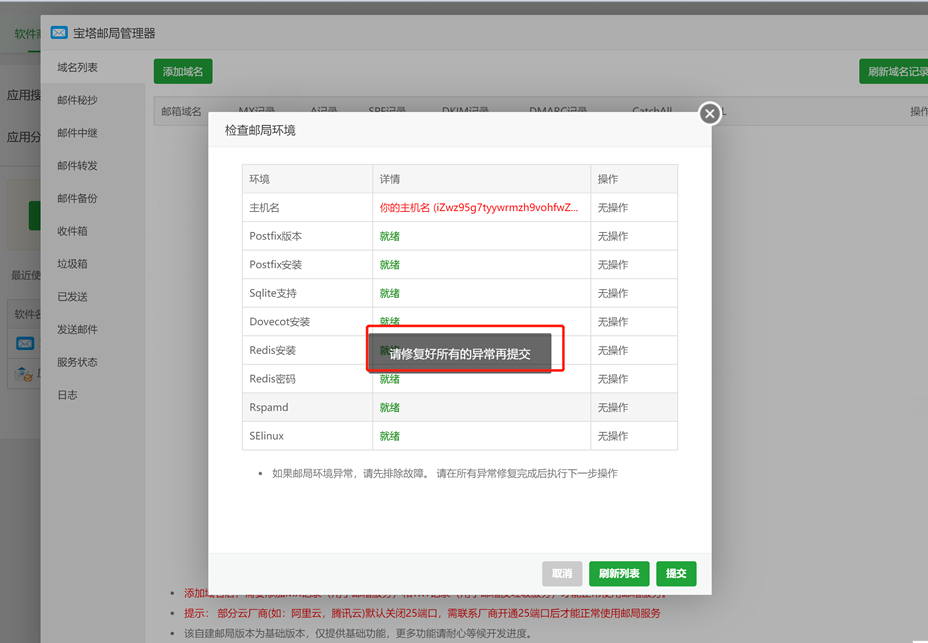The height and width of the screenshot is (643, 928).
Task: Click 就绪 status in the Sqlite支持 row
Action: click(389, 293)
